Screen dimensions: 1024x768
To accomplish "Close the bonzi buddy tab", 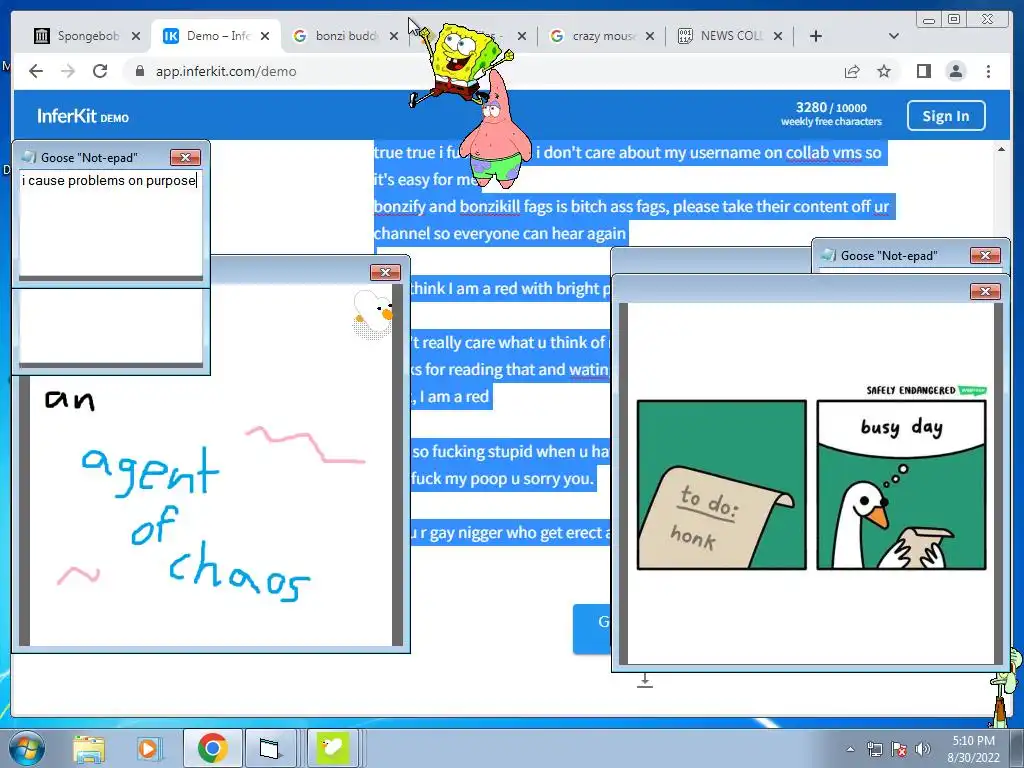I will pos(394,36).
